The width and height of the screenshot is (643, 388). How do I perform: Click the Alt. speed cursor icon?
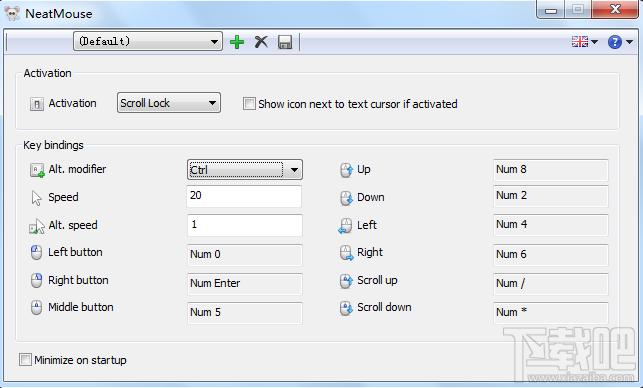tap(37, 226)
